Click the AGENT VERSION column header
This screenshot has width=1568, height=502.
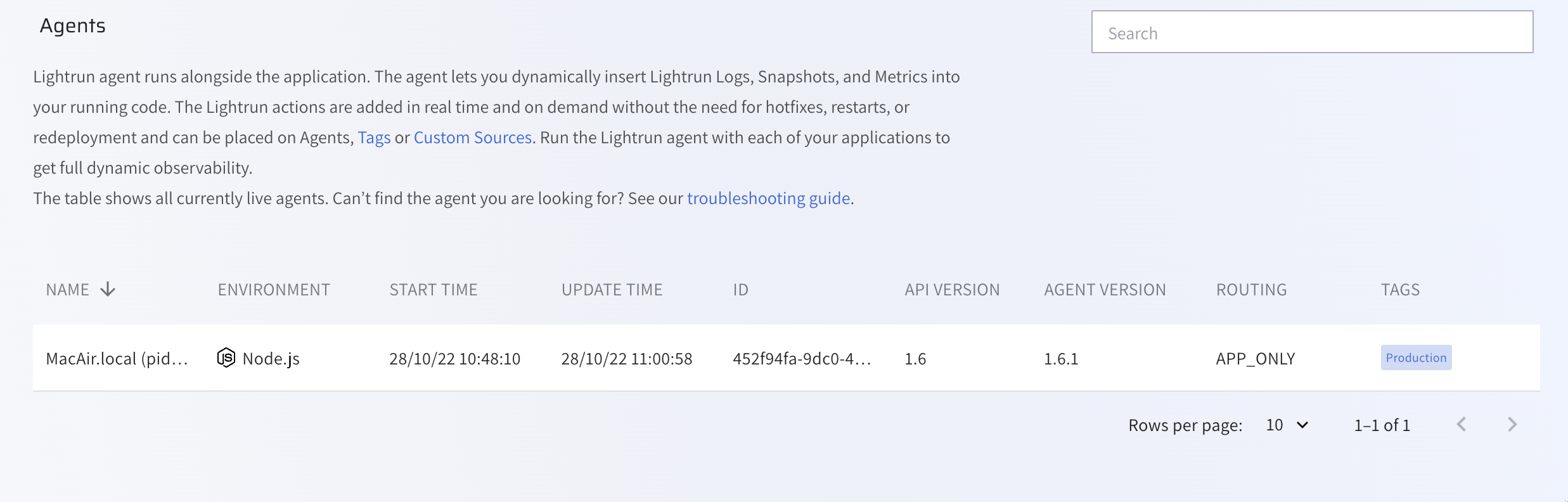1105,290
